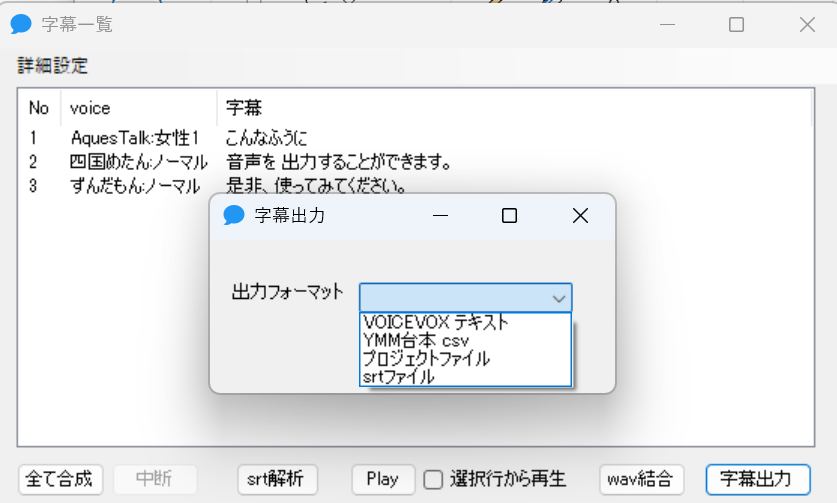Screen dimensions: 837x503
Task: Close the 字幕一覧 window
Action: (x=807, y=25)
